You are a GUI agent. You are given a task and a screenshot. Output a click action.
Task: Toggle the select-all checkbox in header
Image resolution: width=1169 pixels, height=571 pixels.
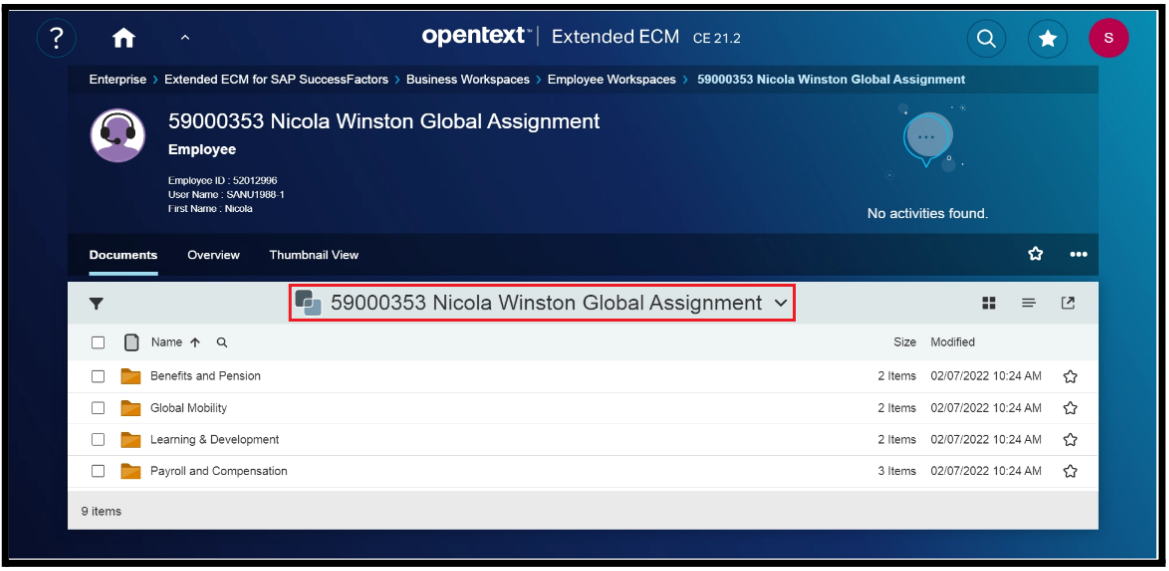pos(98,342)
